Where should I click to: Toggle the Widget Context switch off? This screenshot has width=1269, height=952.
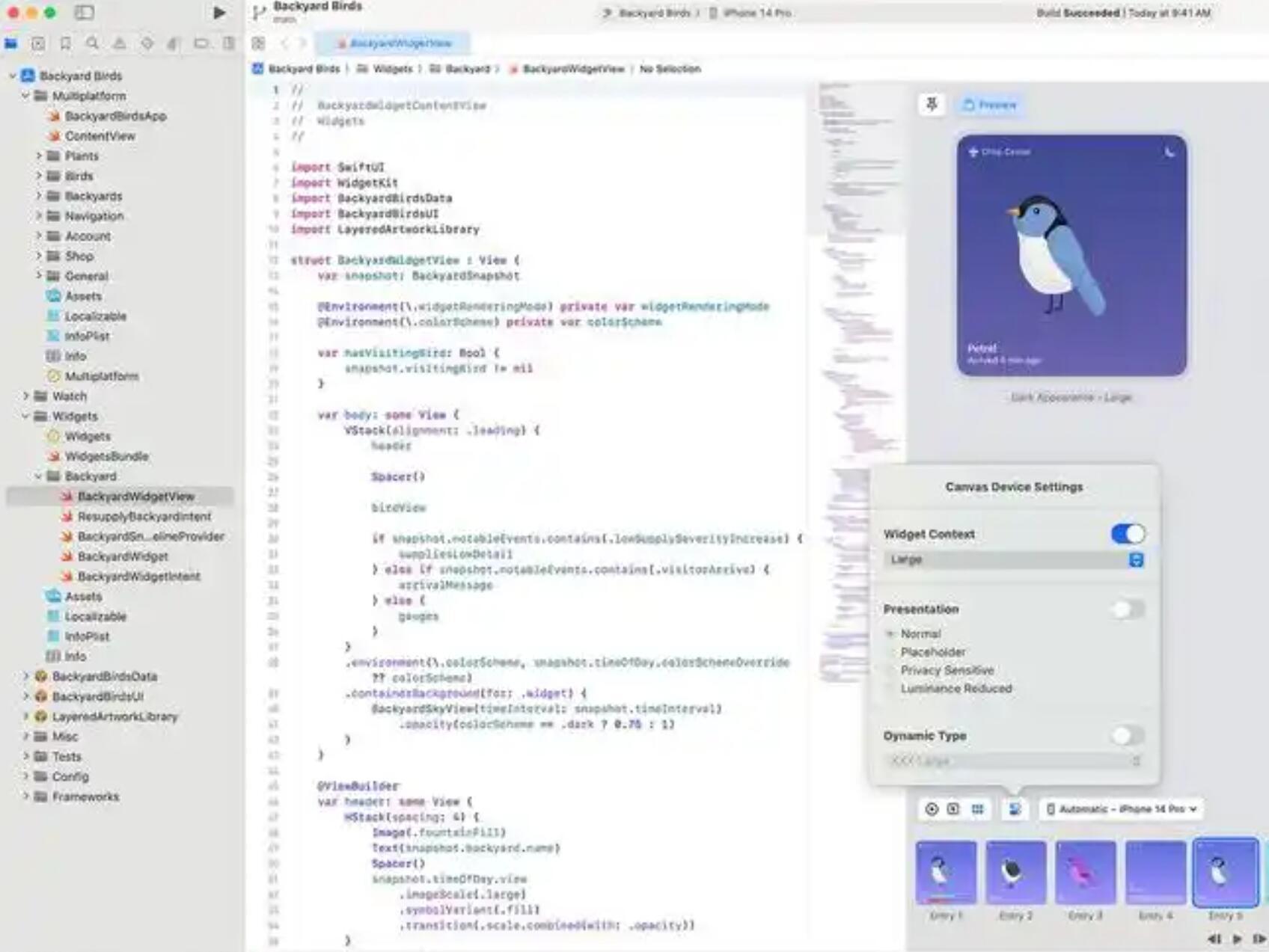coord(1128,534)
